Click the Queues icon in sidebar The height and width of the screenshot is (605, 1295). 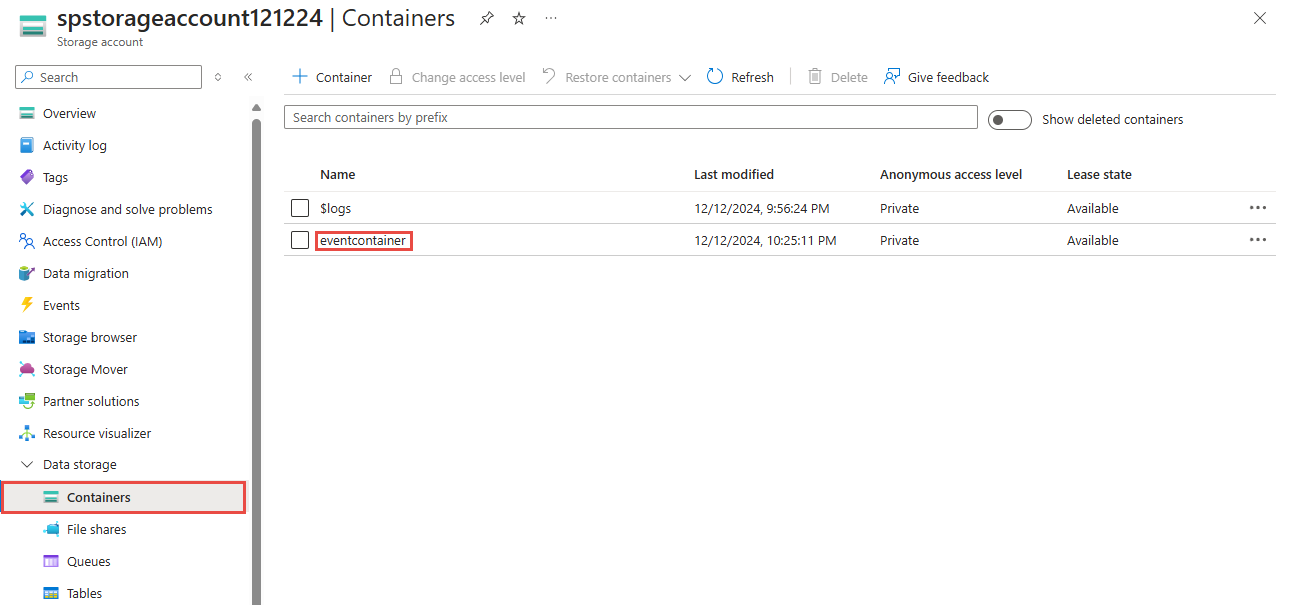[x=51, y=561]
